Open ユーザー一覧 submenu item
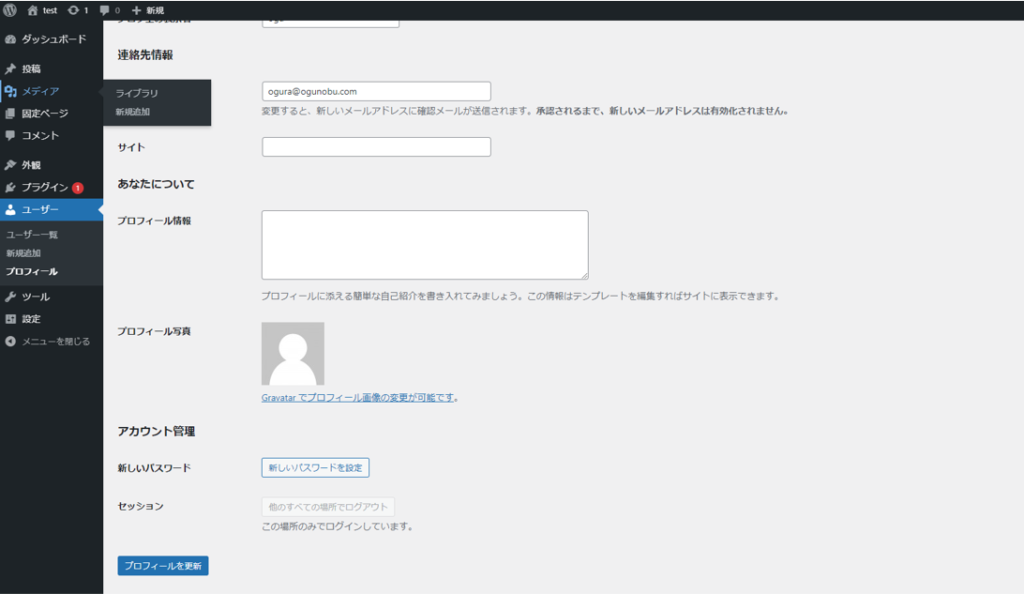Screen dimensions: 1024x594 32,234
